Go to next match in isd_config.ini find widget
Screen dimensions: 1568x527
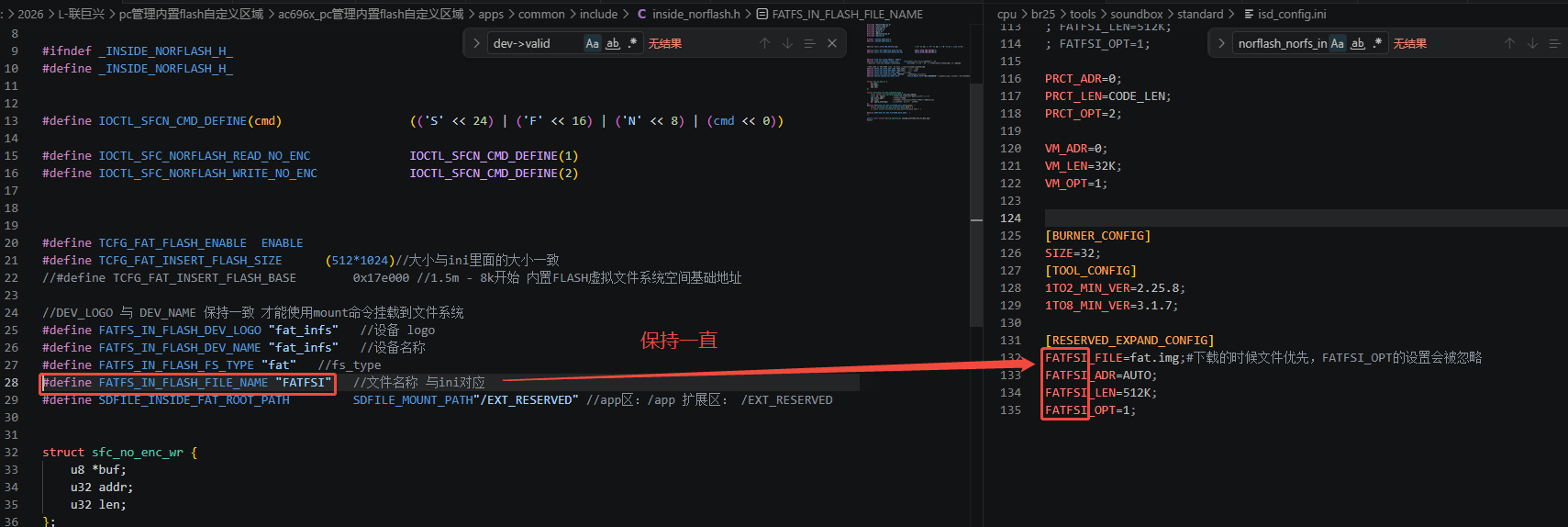click(1532, 43)
